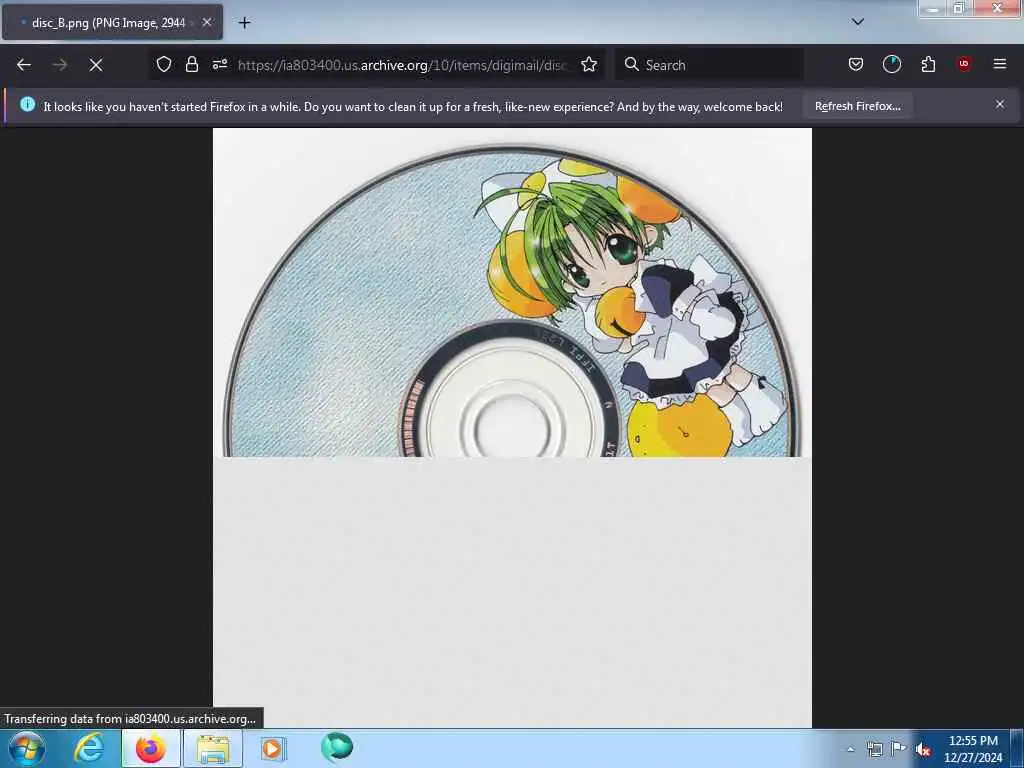Launch Internet Explorer from the taskbar
The height and width of the screenshot is (768, 1024).
(x=88, y=748)
